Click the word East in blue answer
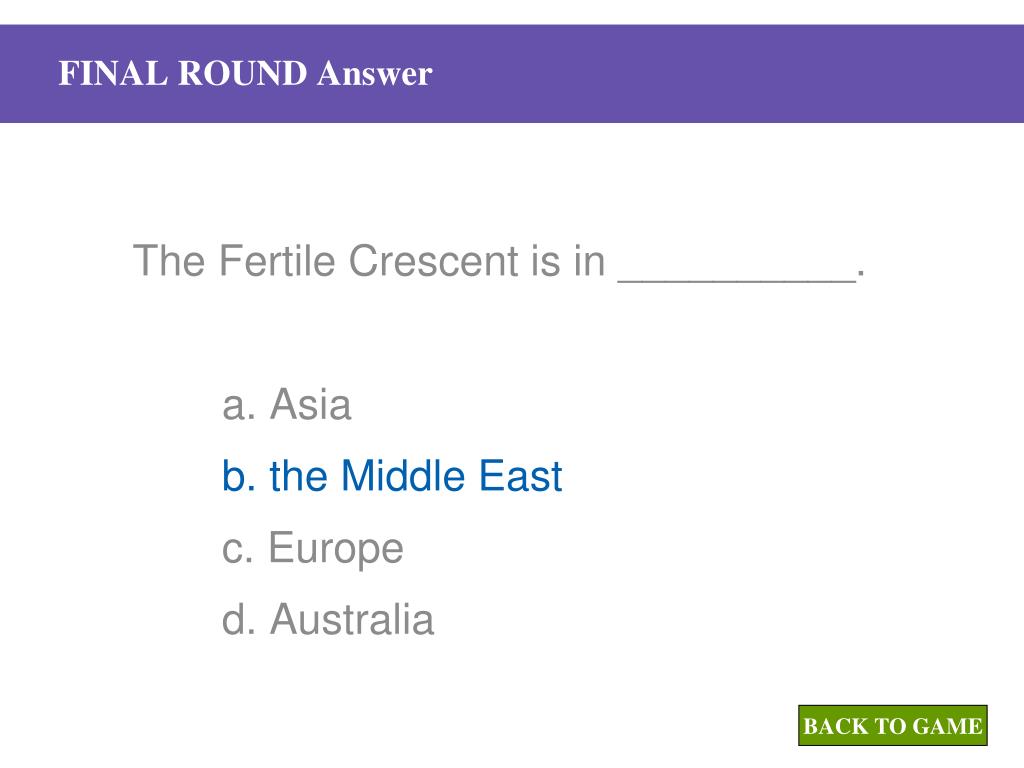Viewport: 1024px width, 768px height. point(520,475)
